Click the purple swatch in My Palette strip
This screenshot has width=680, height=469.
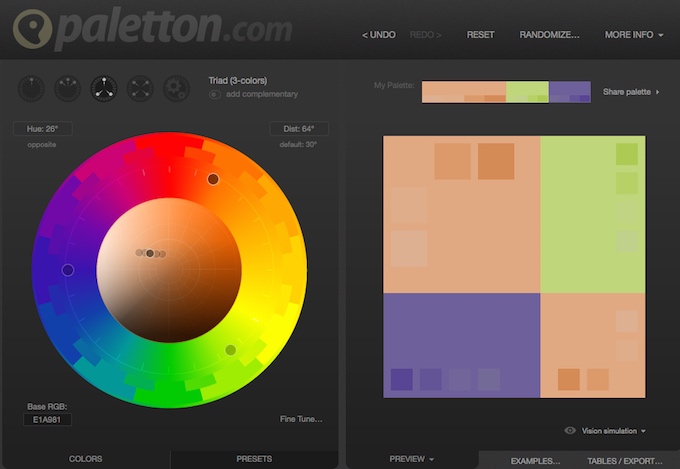tap(570, 92)
